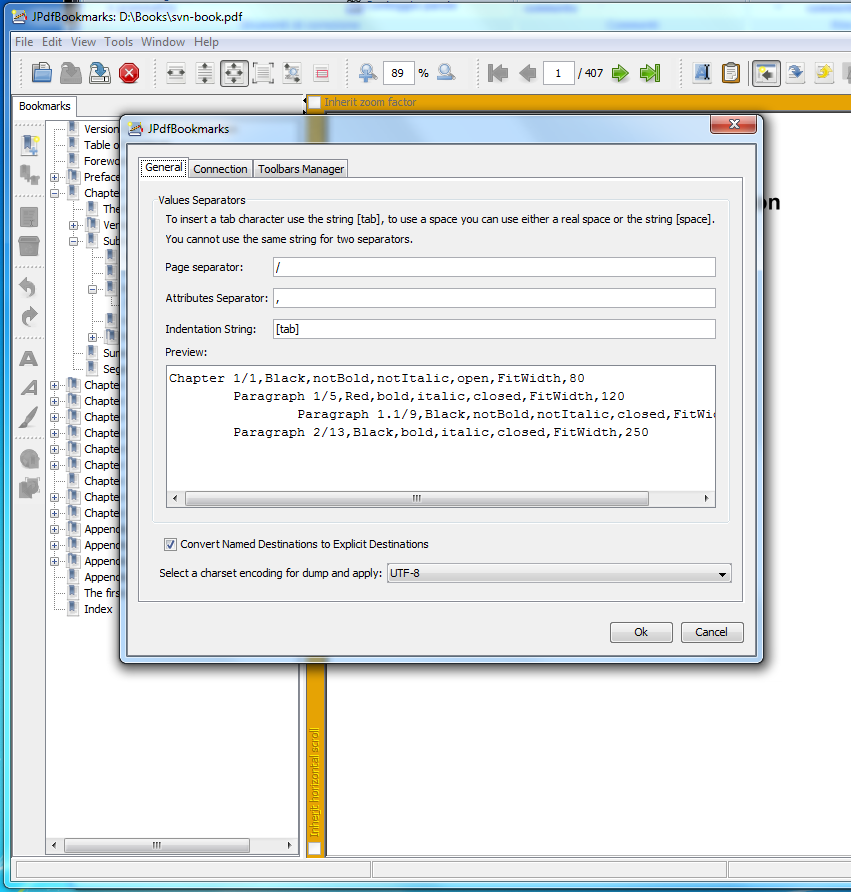Select the 'Forewo' bookmark
The image size is (851, 892).
(x=101, y=161)
